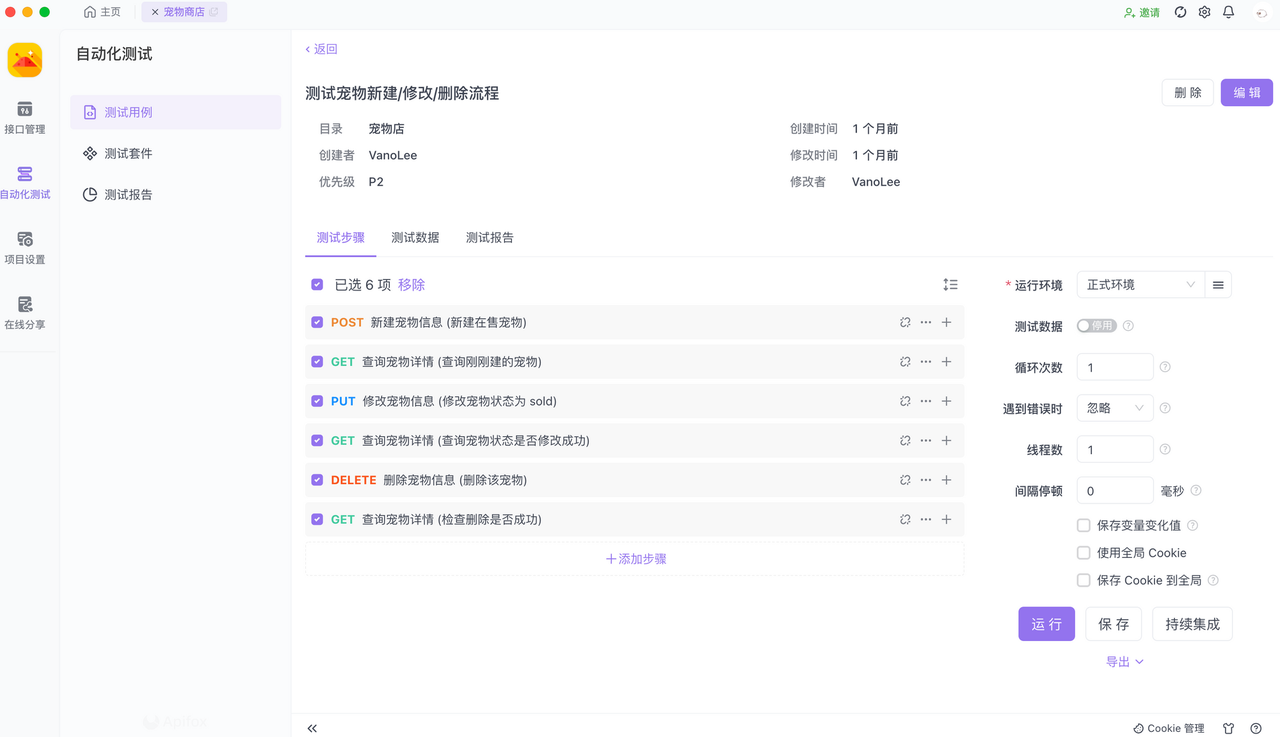1280x737 pixels.
Task: Open the settings gear in the top bar
Action: pos(1204,12)
